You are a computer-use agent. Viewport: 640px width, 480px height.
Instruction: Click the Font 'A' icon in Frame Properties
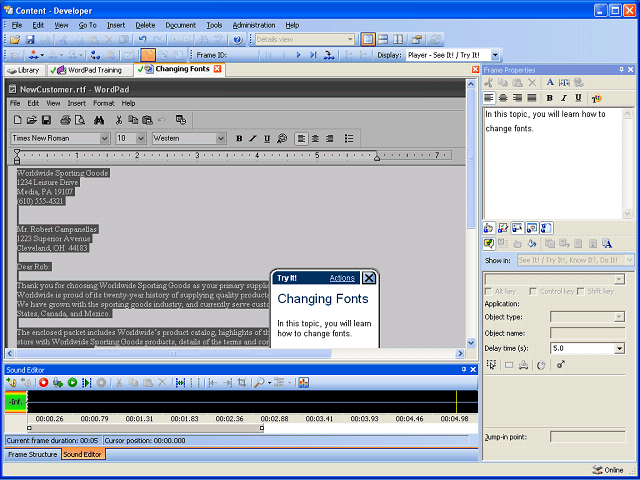tap(550, 82)
